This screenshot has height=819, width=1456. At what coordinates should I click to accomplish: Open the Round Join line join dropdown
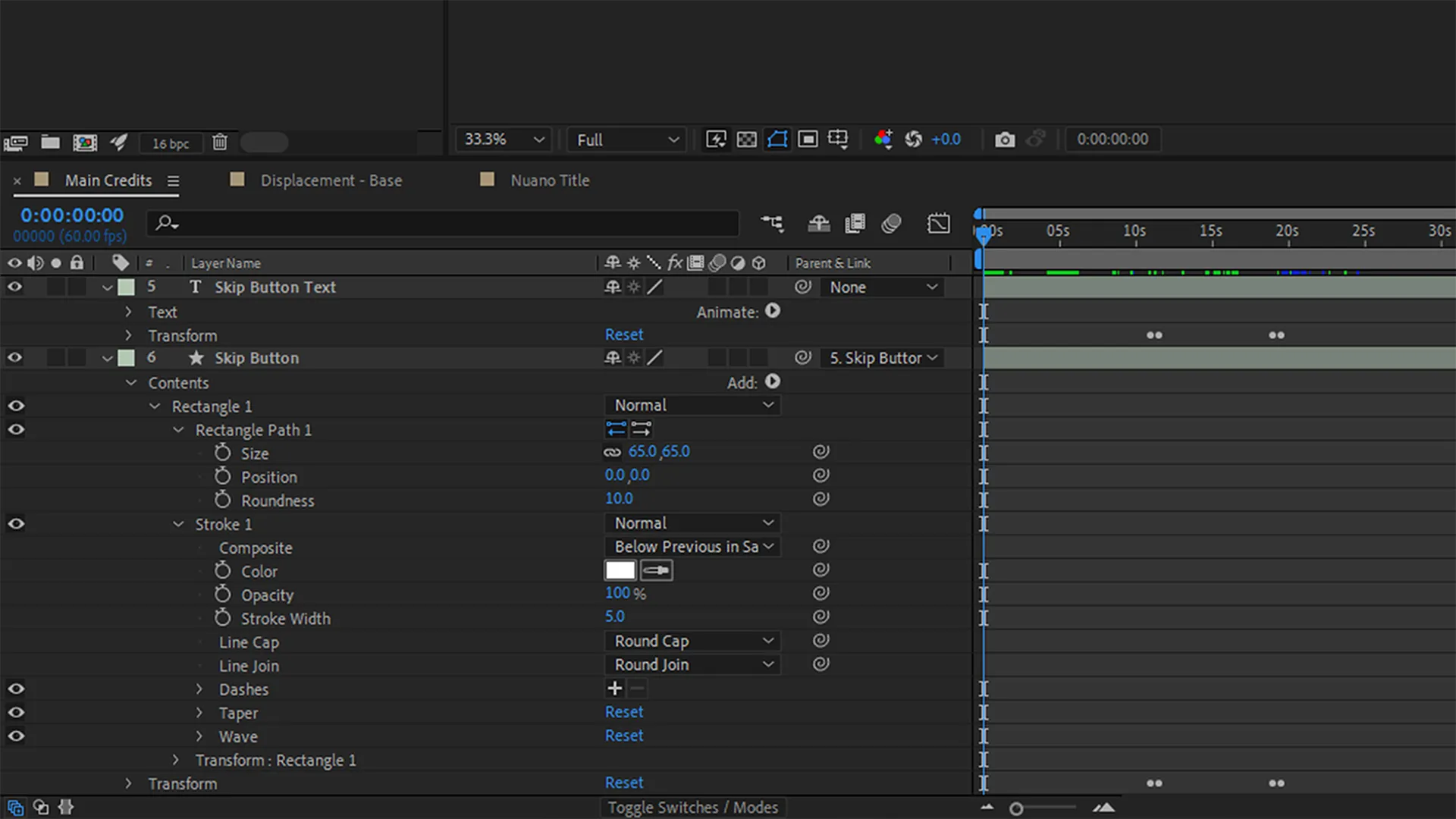[x=692, y=664]
